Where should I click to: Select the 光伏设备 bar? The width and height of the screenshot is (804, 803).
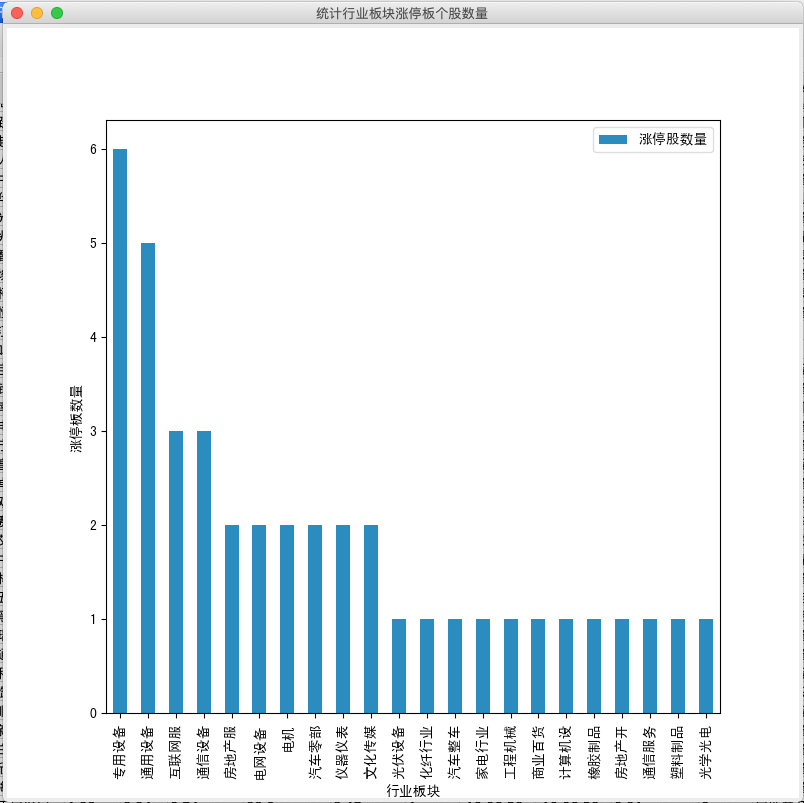tap(399, 666)
